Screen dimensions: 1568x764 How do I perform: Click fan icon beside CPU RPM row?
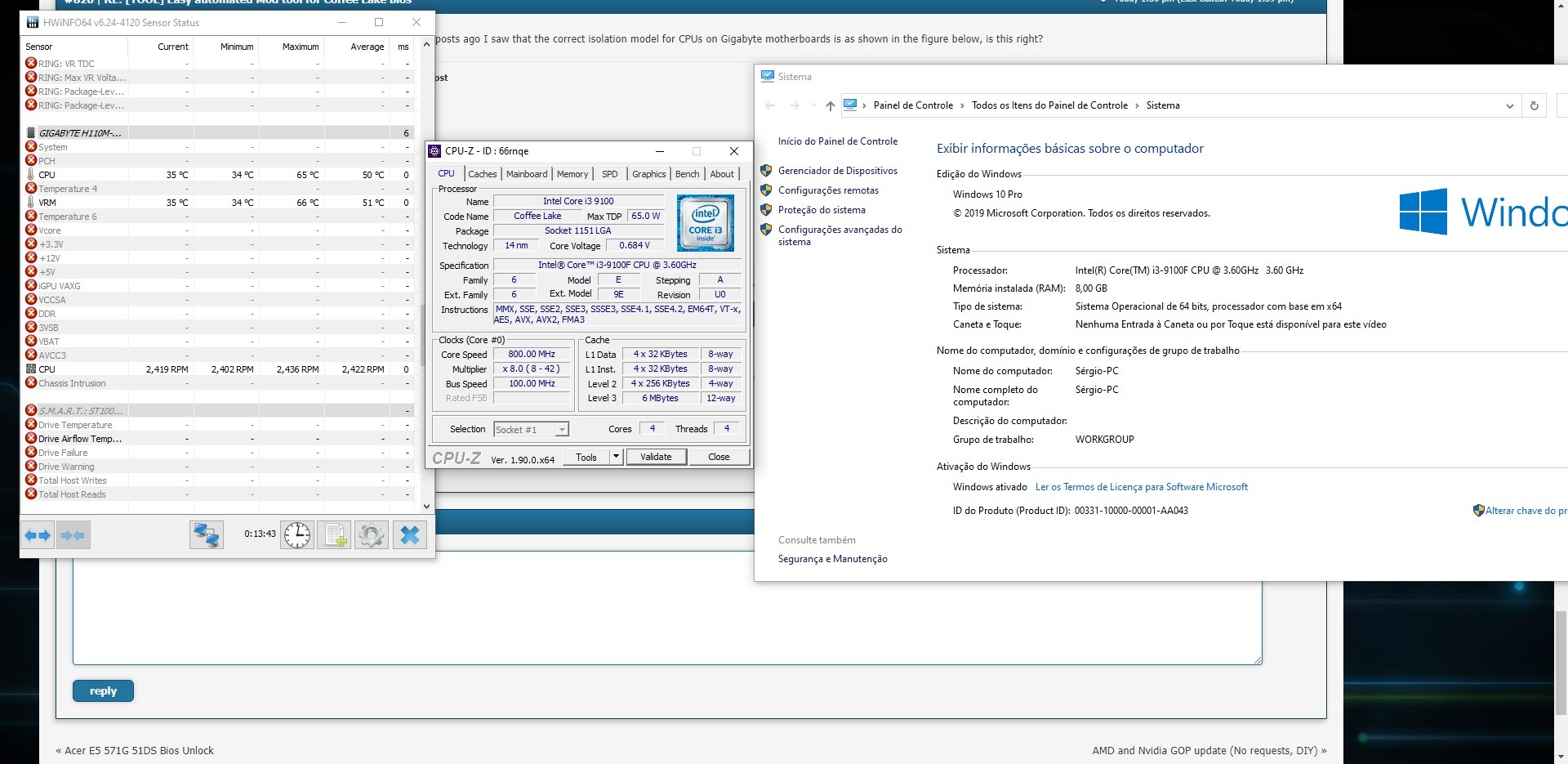pos(31,369)
